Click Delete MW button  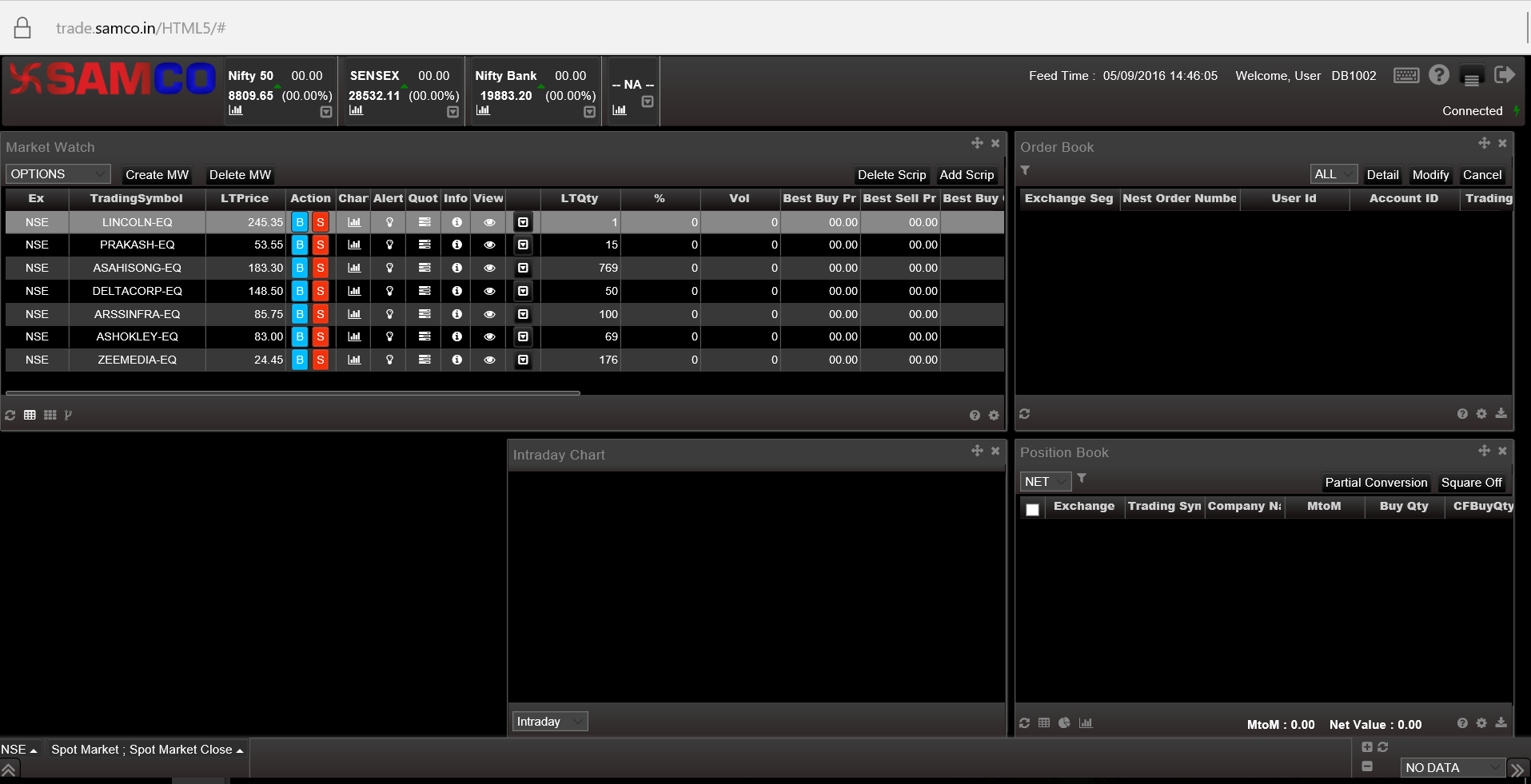point(240,174)
